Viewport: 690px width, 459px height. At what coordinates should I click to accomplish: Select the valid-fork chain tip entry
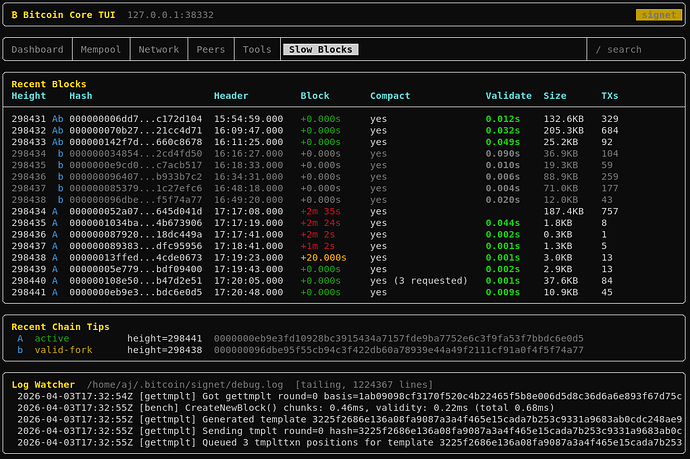point(64,350)
